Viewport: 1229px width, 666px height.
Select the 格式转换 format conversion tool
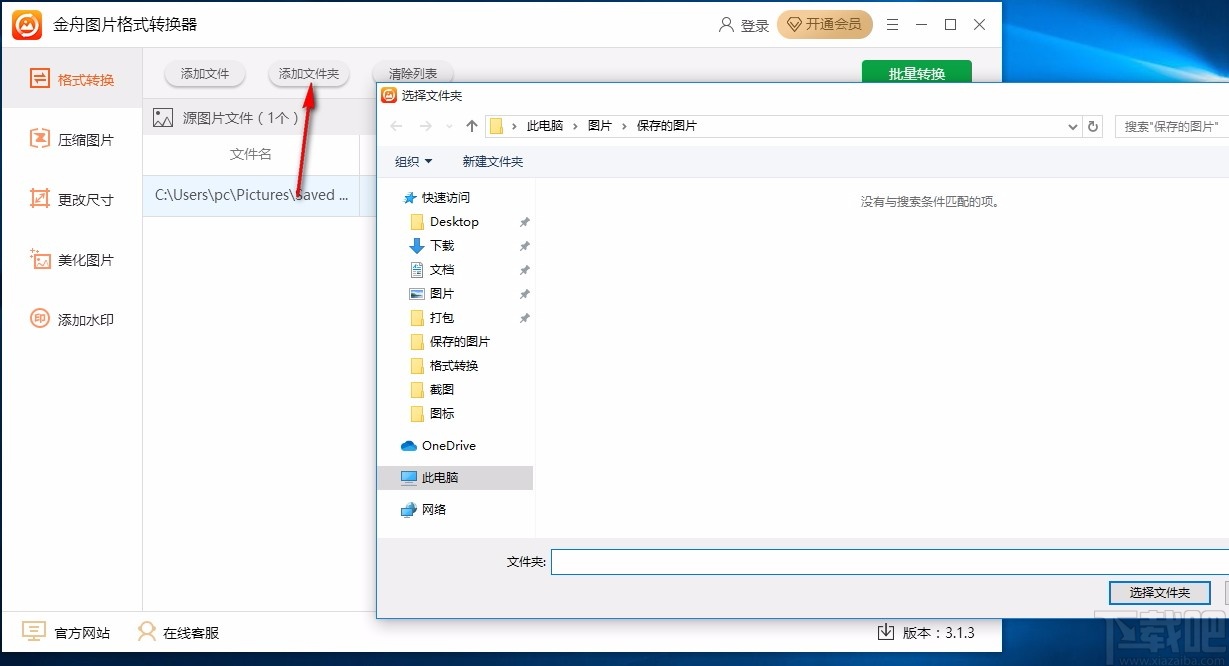(75, 79)
